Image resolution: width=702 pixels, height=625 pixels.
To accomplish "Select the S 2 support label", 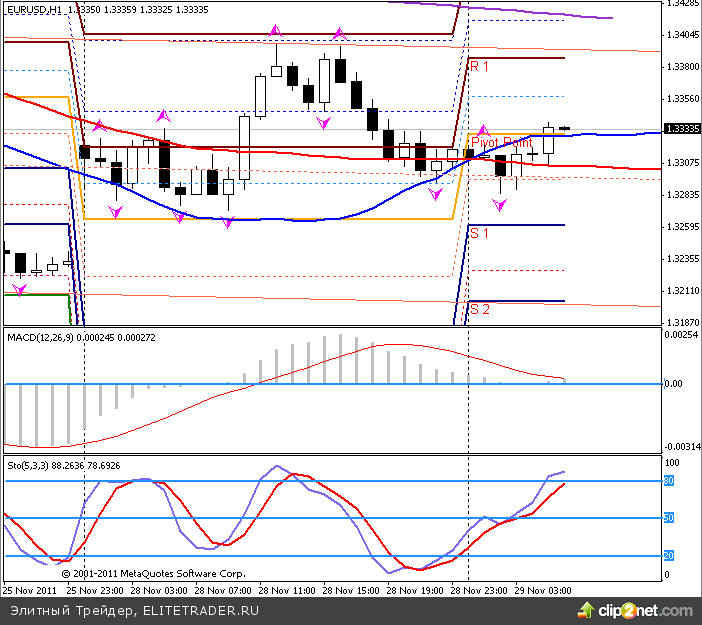I will point(480,308).
